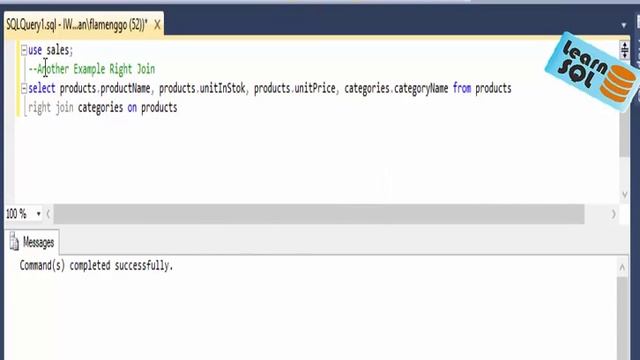
Task: Click 'products.unitPrice' in the query
Action: tap(295, 88)
